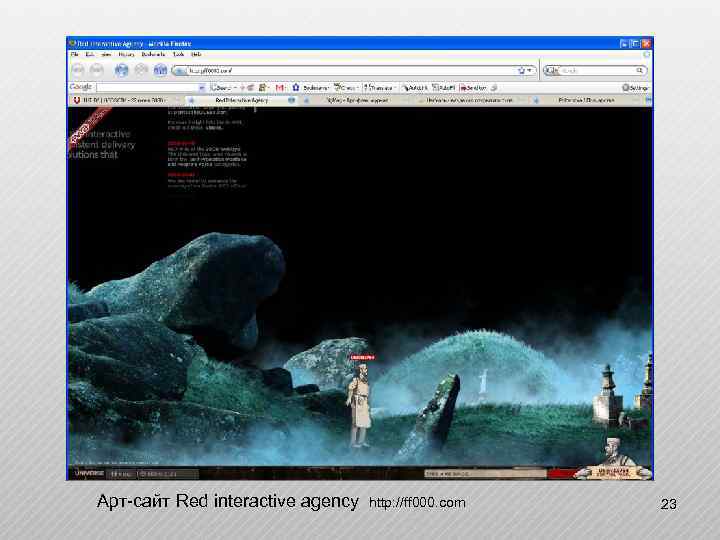Stop loading with the Stop icon
720x540 pixels.
141,70
